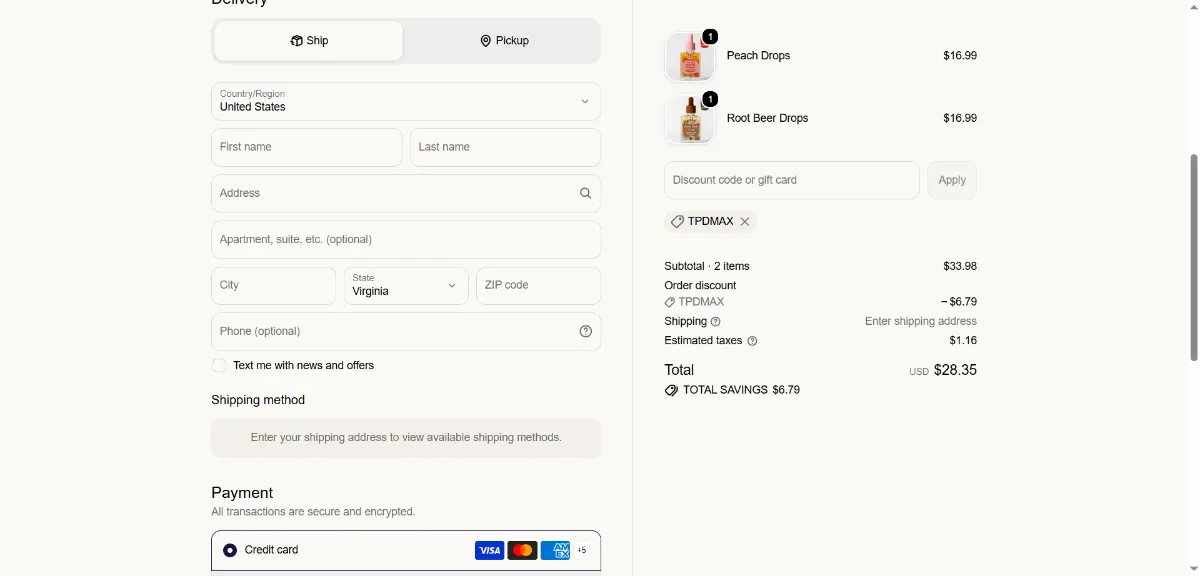The height and width of the screenshot is (576, 1200).
Task: Click the Last name field
Action: point(505,147)
